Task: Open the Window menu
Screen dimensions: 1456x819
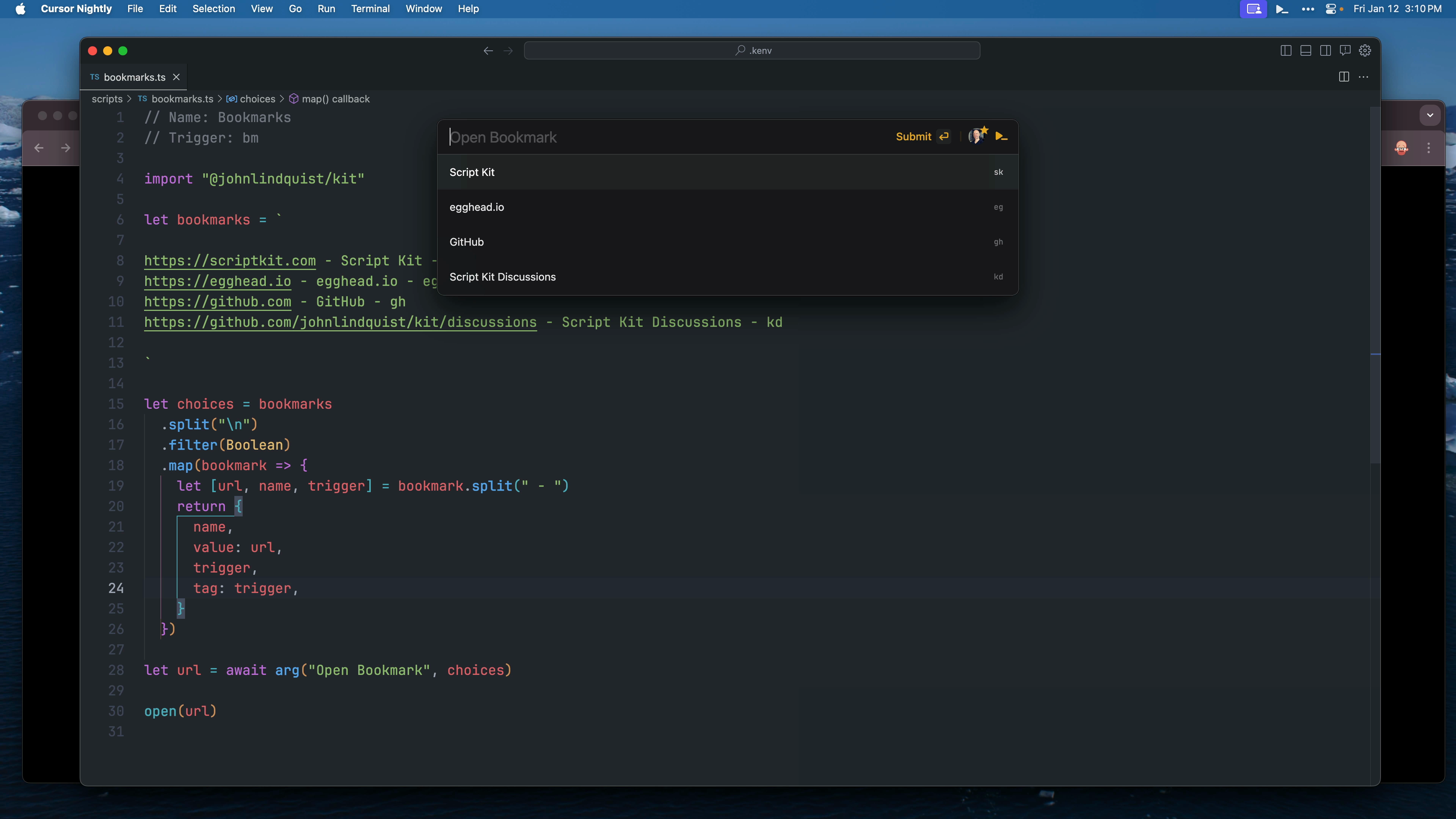Action: click(424, 9)
